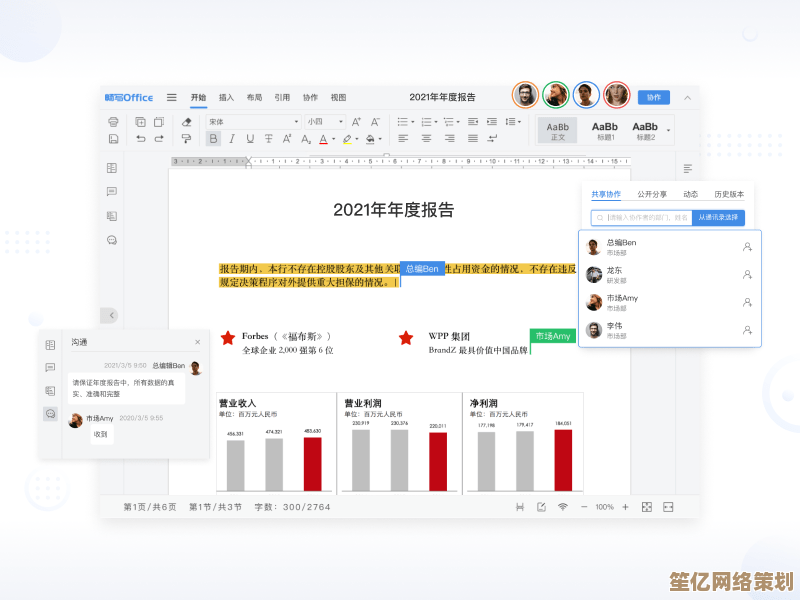The height and width of the screenshot is (600, 800).
Task: Open the 历史版本 tab
Action: pos(729,194)
